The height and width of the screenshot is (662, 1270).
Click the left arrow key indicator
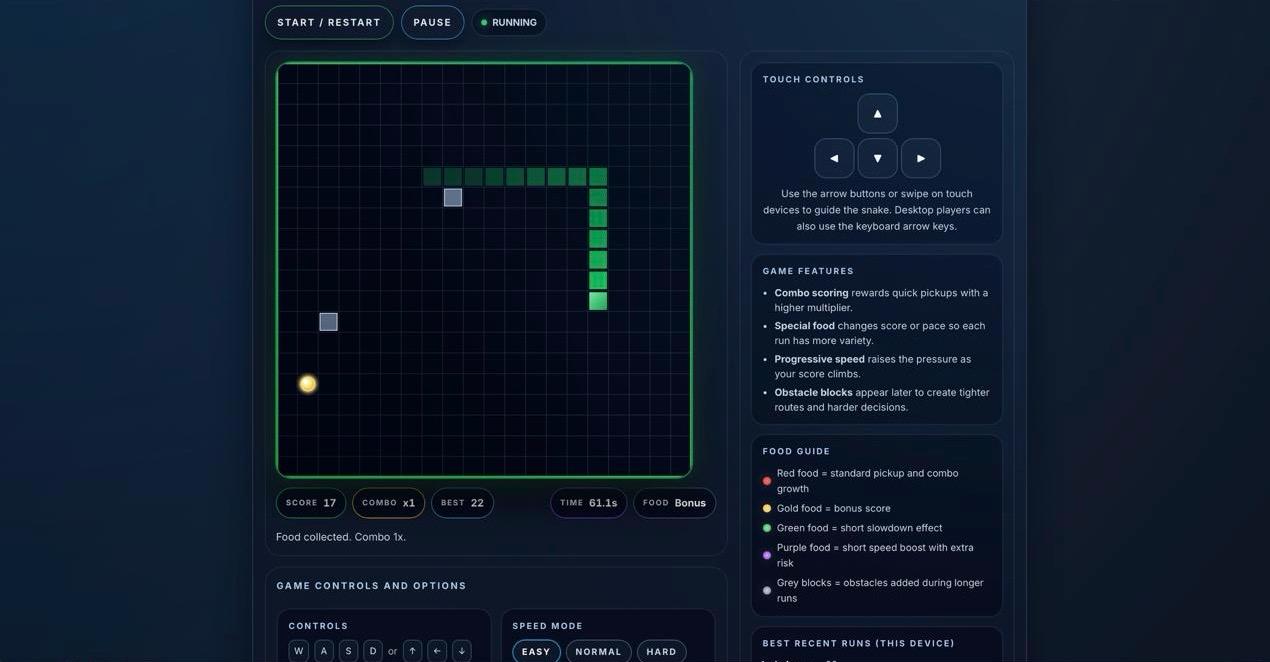click(437, 651)
